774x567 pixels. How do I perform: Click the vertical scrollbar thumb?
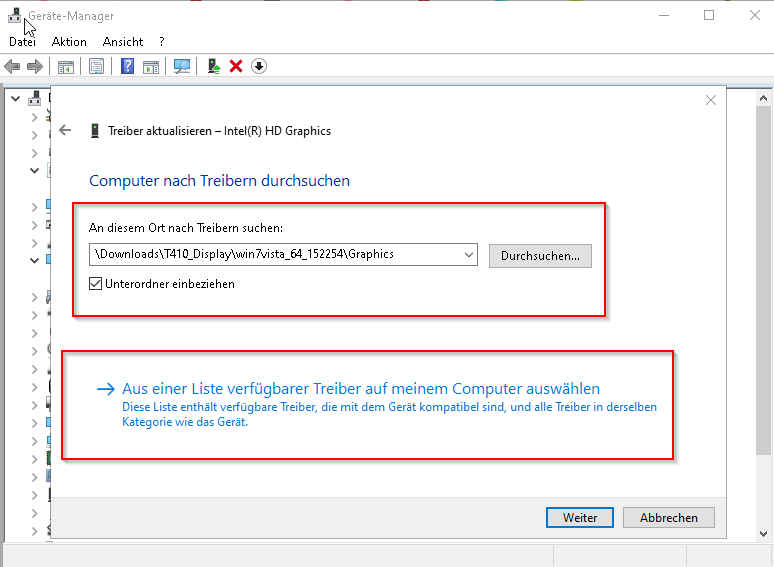click(x=763, y=280)
